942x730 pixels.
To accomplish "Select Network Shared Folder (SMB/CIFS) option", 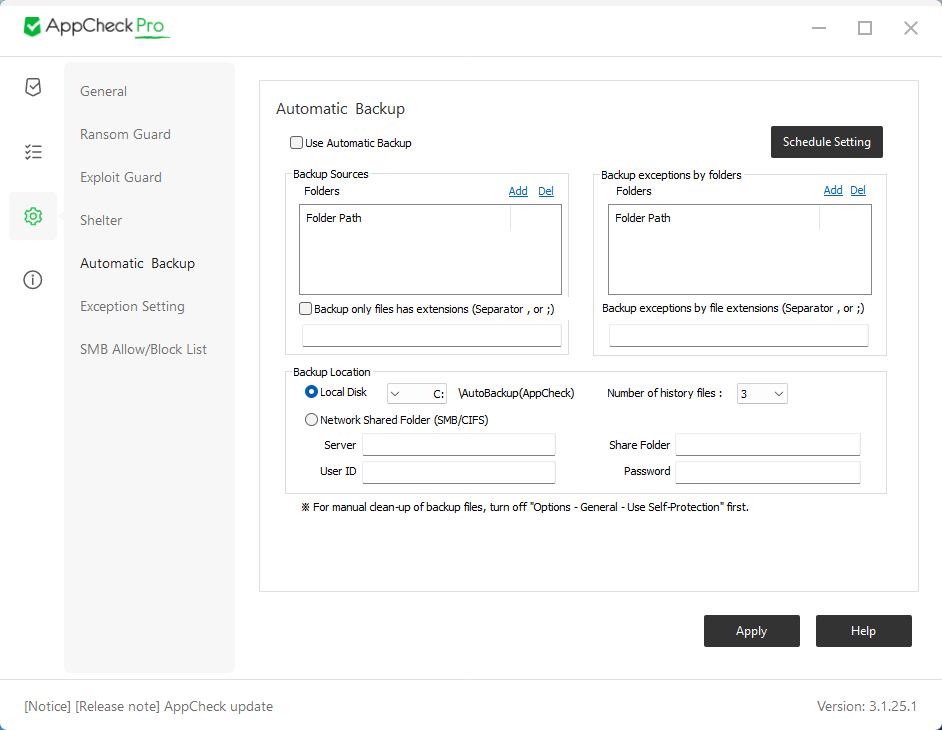I will coord(311,419).
